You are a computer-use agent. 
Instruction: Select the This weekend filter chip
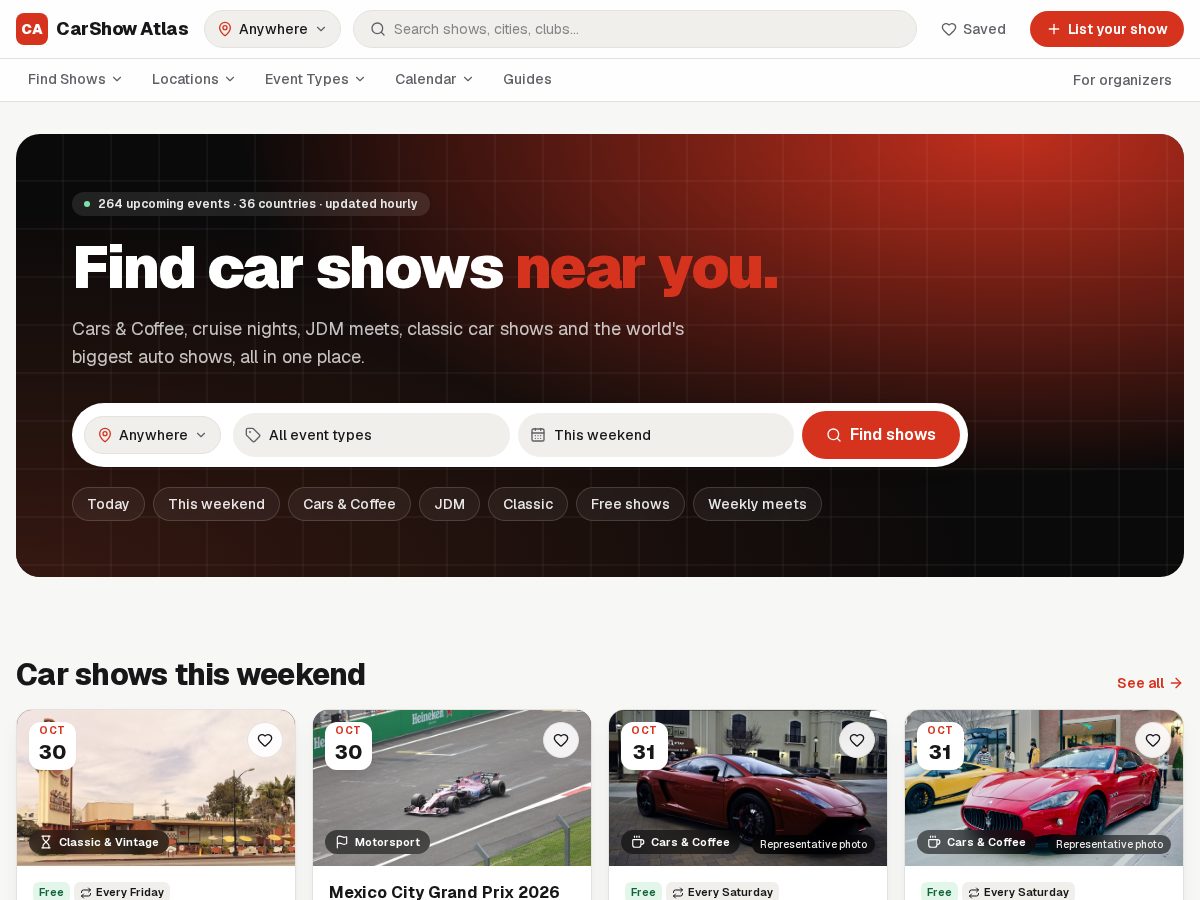[216, 504]
